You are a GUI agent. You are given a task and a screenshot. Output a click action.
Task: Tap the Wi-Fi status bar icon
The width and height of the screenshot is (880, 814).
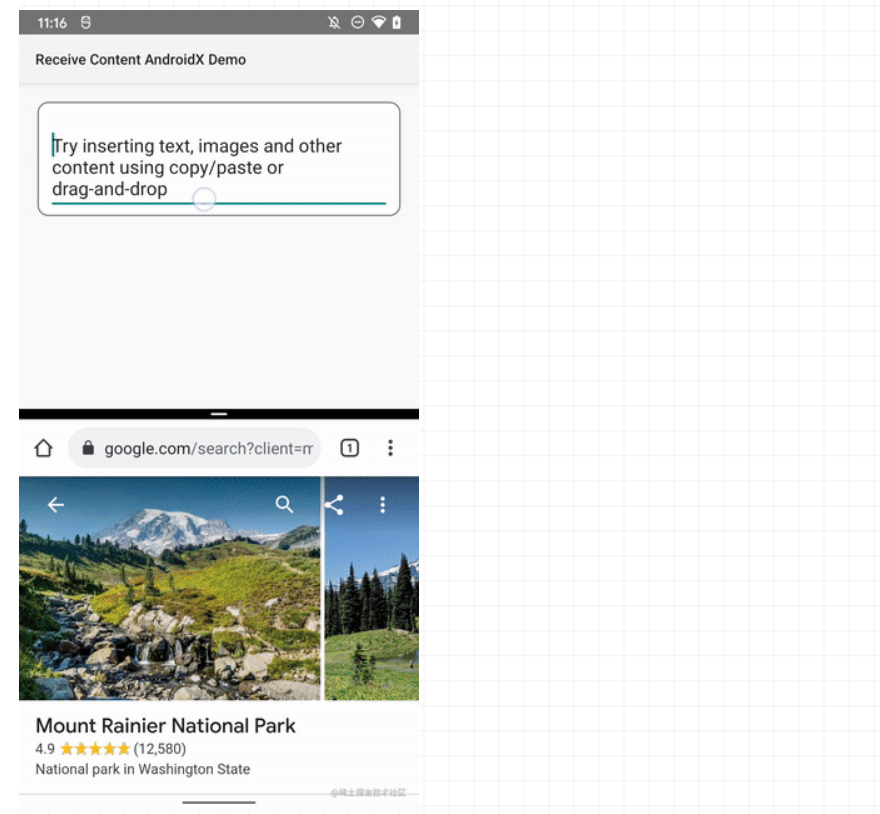click(x=378, y=22)
